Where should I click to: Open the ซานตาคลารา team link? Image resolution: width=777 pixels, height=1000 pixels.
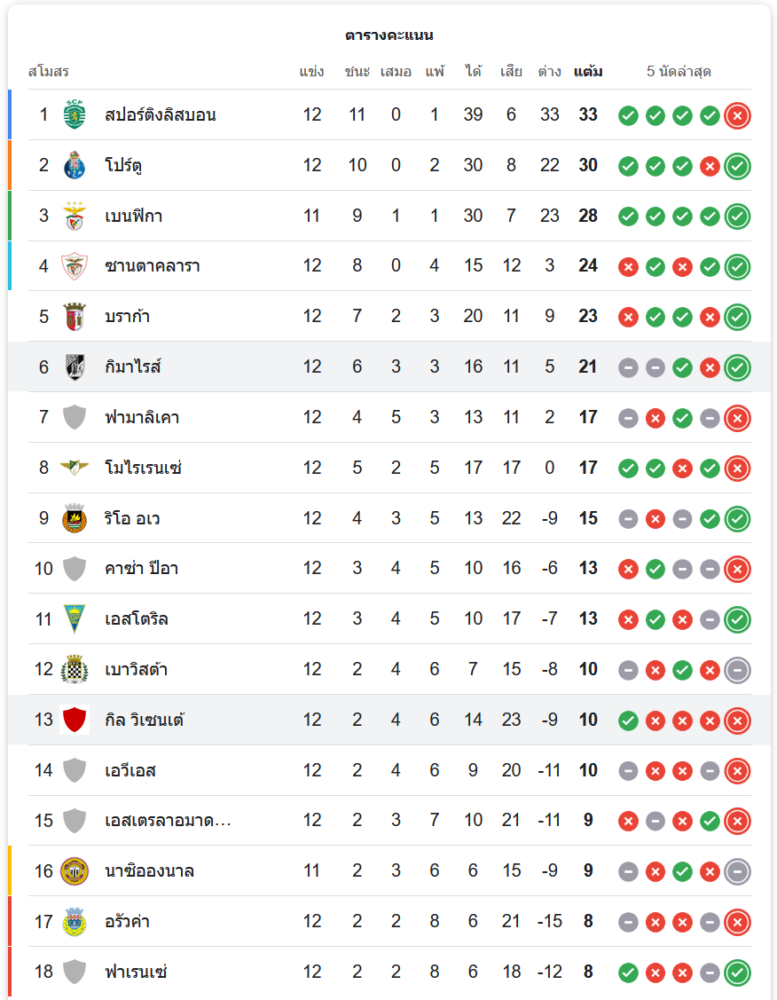click(152, 266)
